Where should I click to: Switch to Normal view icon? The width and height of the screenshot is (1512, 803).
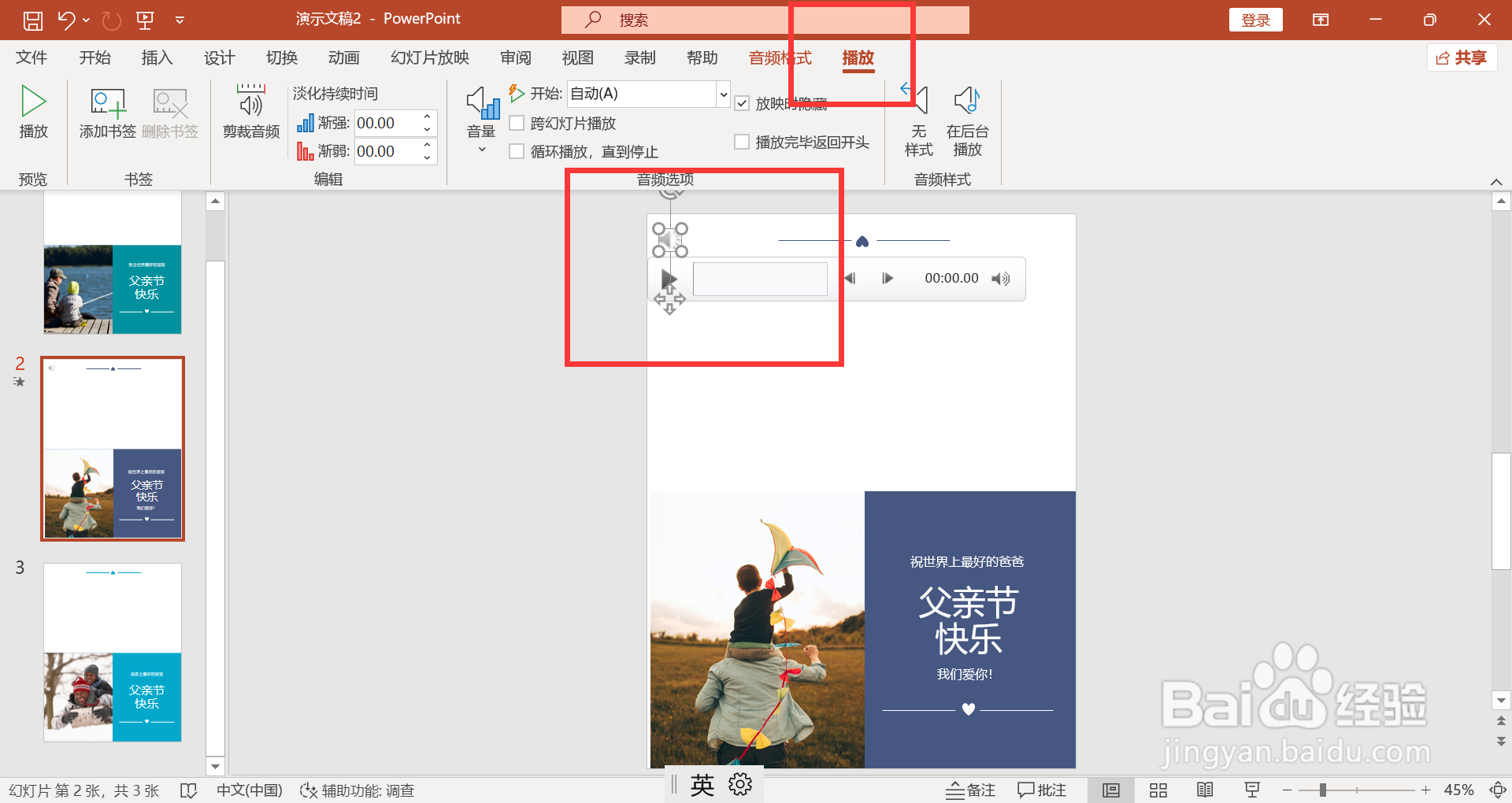[1111, 790]
